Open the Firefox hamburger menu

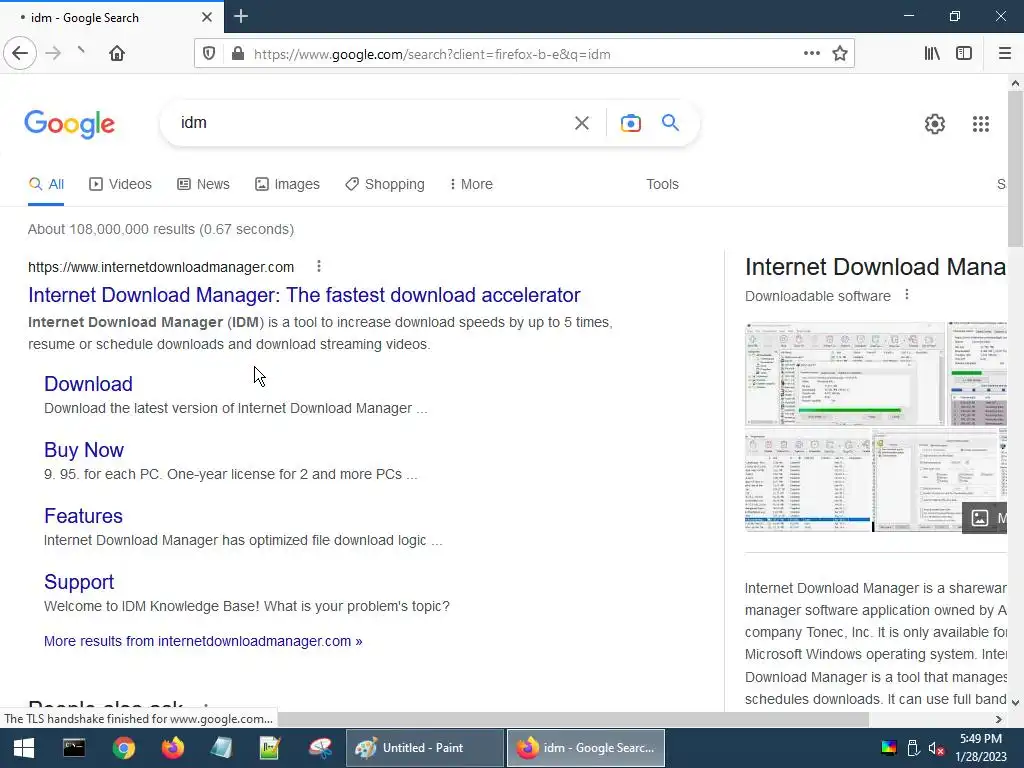(1004, 54)
